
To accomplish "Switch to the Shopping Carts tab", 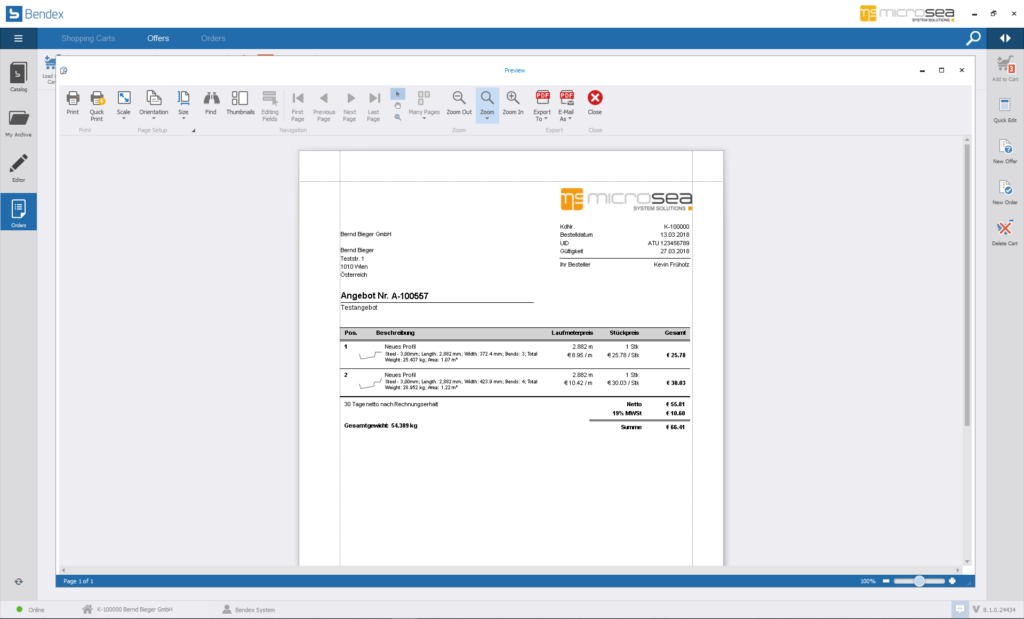I will pos(88,36).
